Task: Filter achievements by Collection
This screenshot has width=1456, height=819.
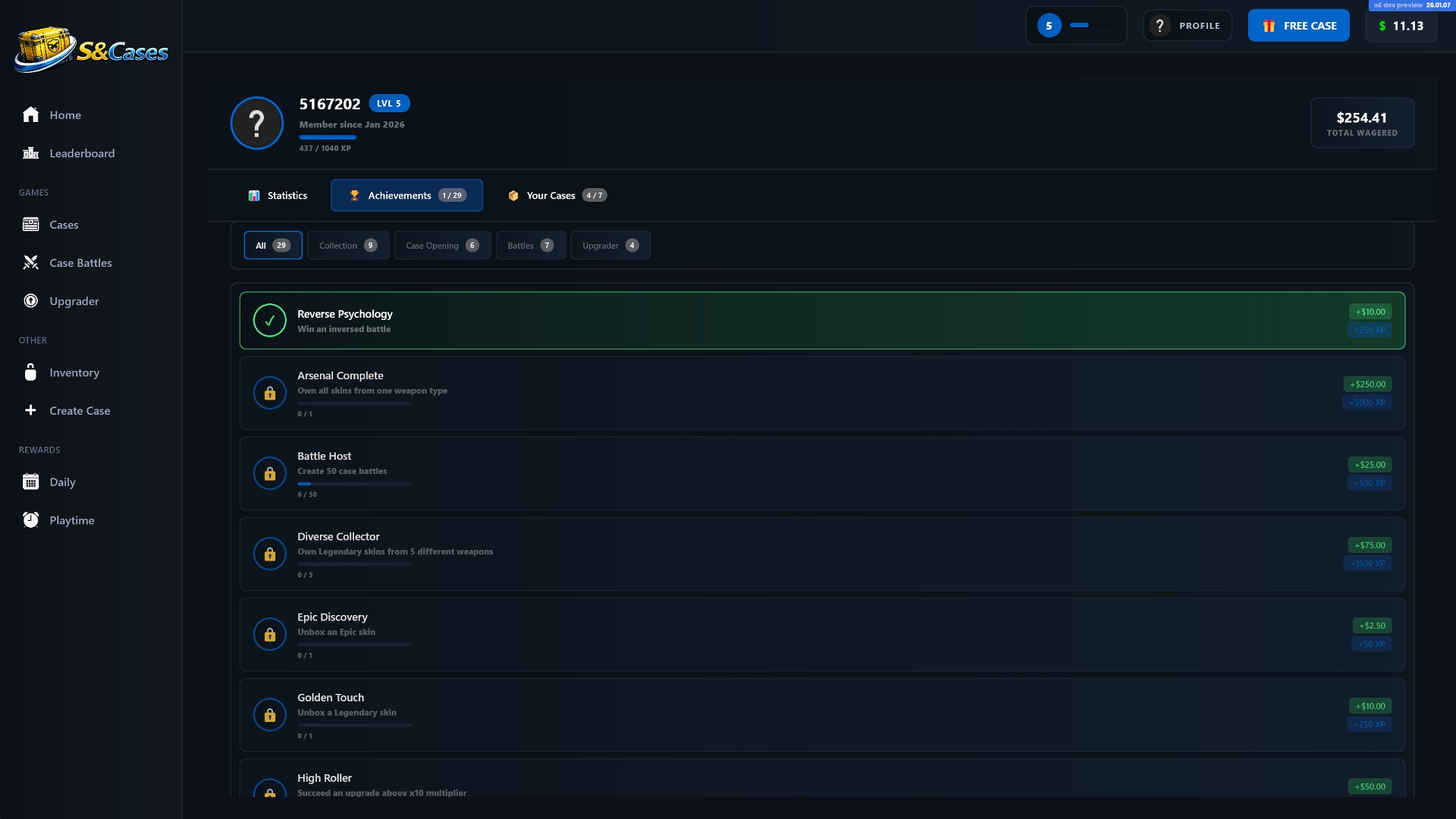Action: [x=348, y=246]
